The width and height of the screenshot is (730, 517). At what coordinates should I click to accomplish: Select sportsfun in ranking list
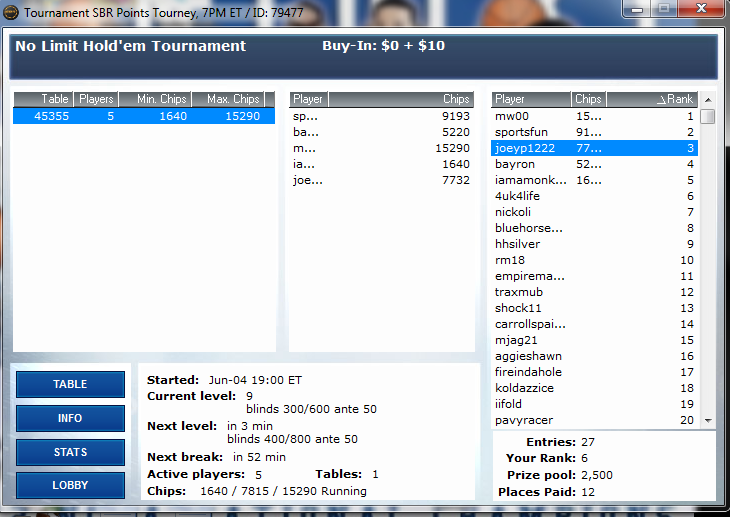pos(595,132)
